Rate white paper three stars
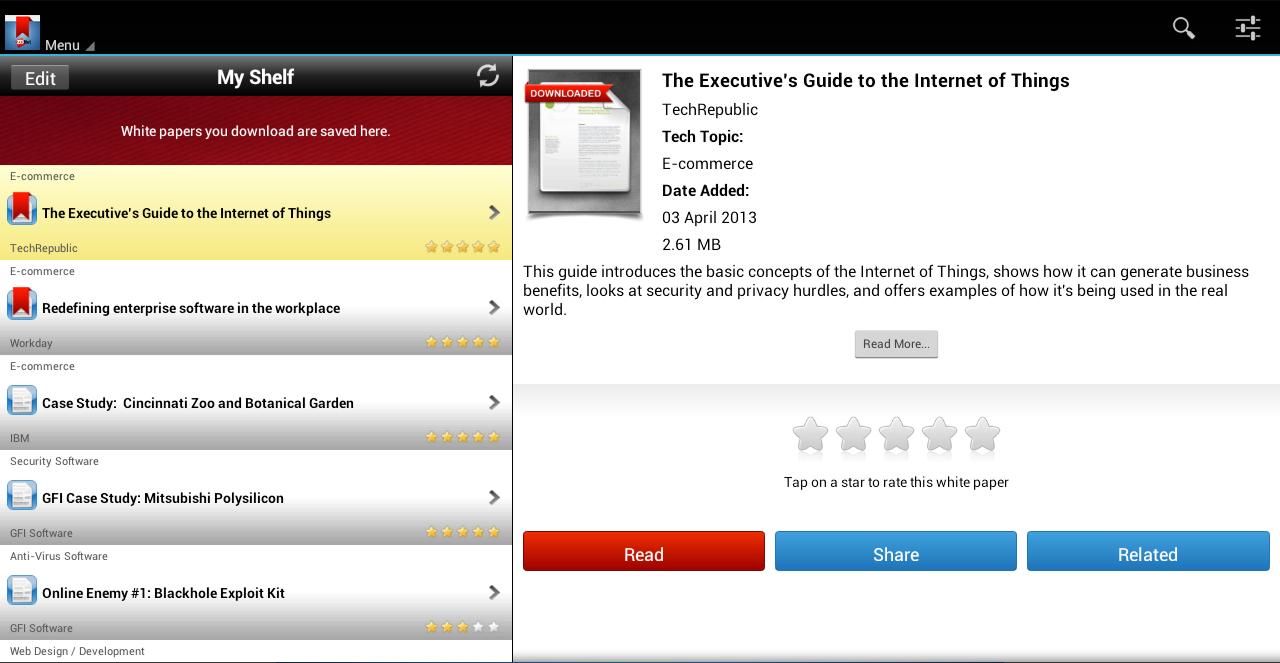 896,436
